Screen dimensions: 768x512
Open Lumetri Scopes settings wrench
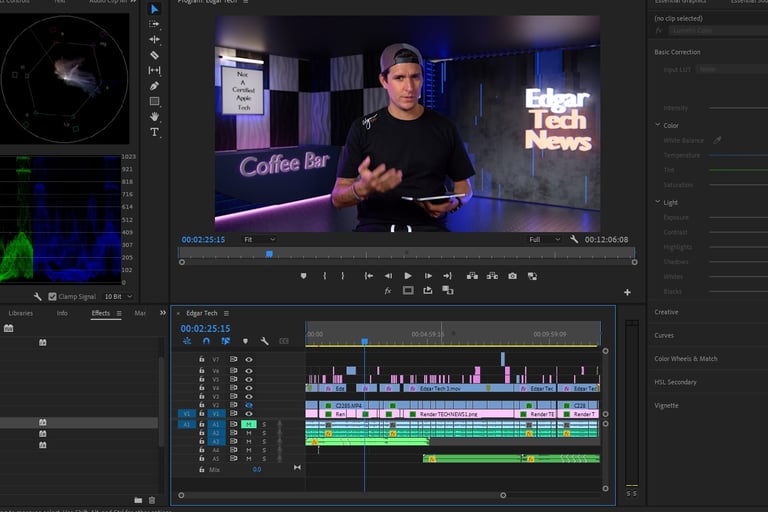tap(37, 296)
